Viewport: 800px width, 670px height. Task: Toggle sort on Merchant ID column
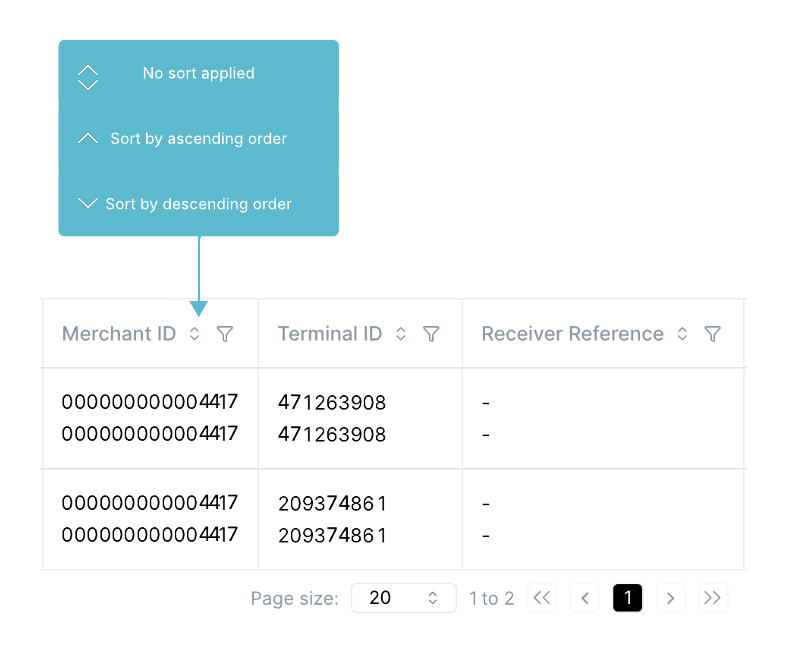pos(194,334)
